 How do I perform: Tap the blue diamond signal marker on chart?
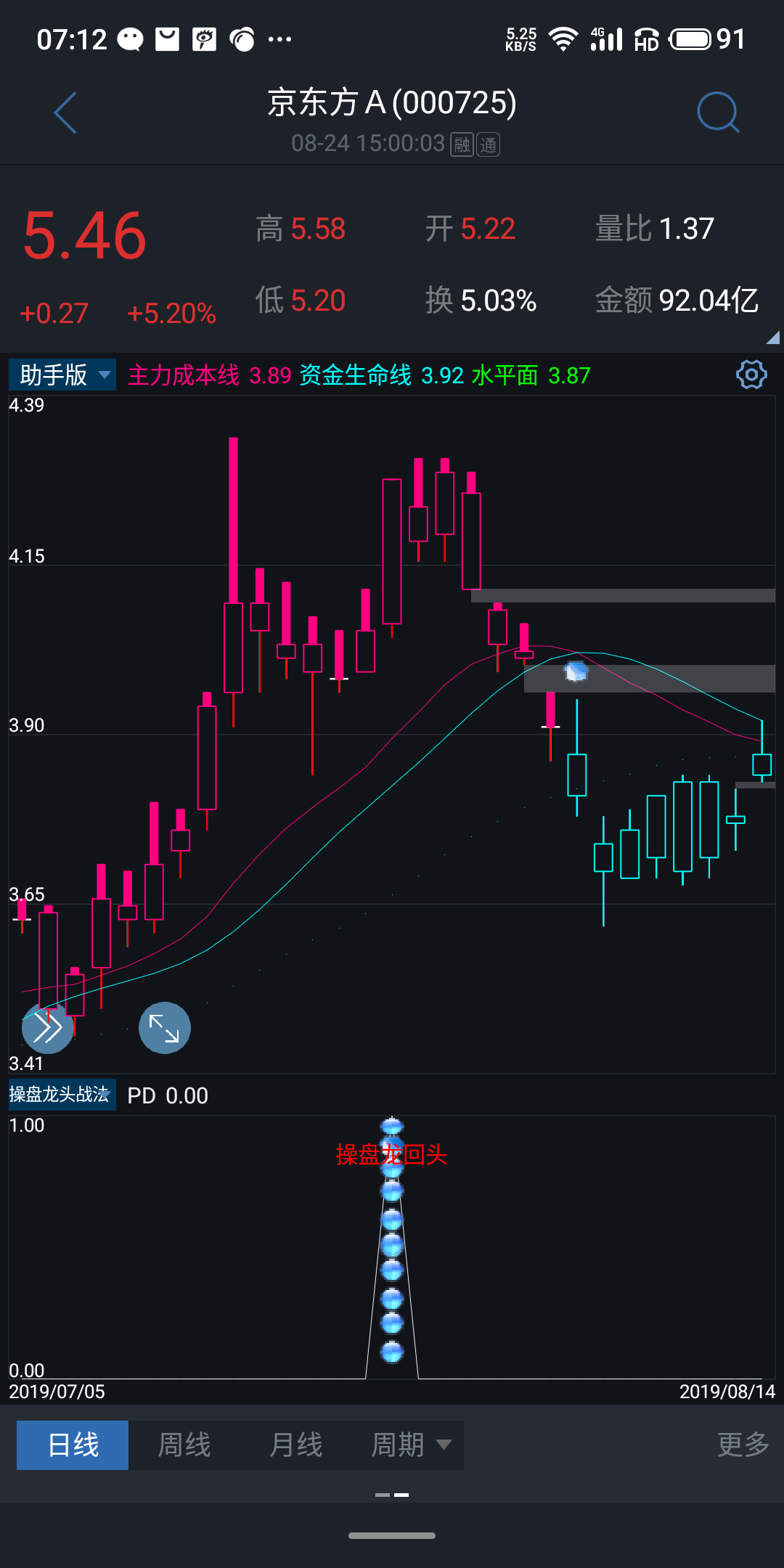[x=576, y=672]
